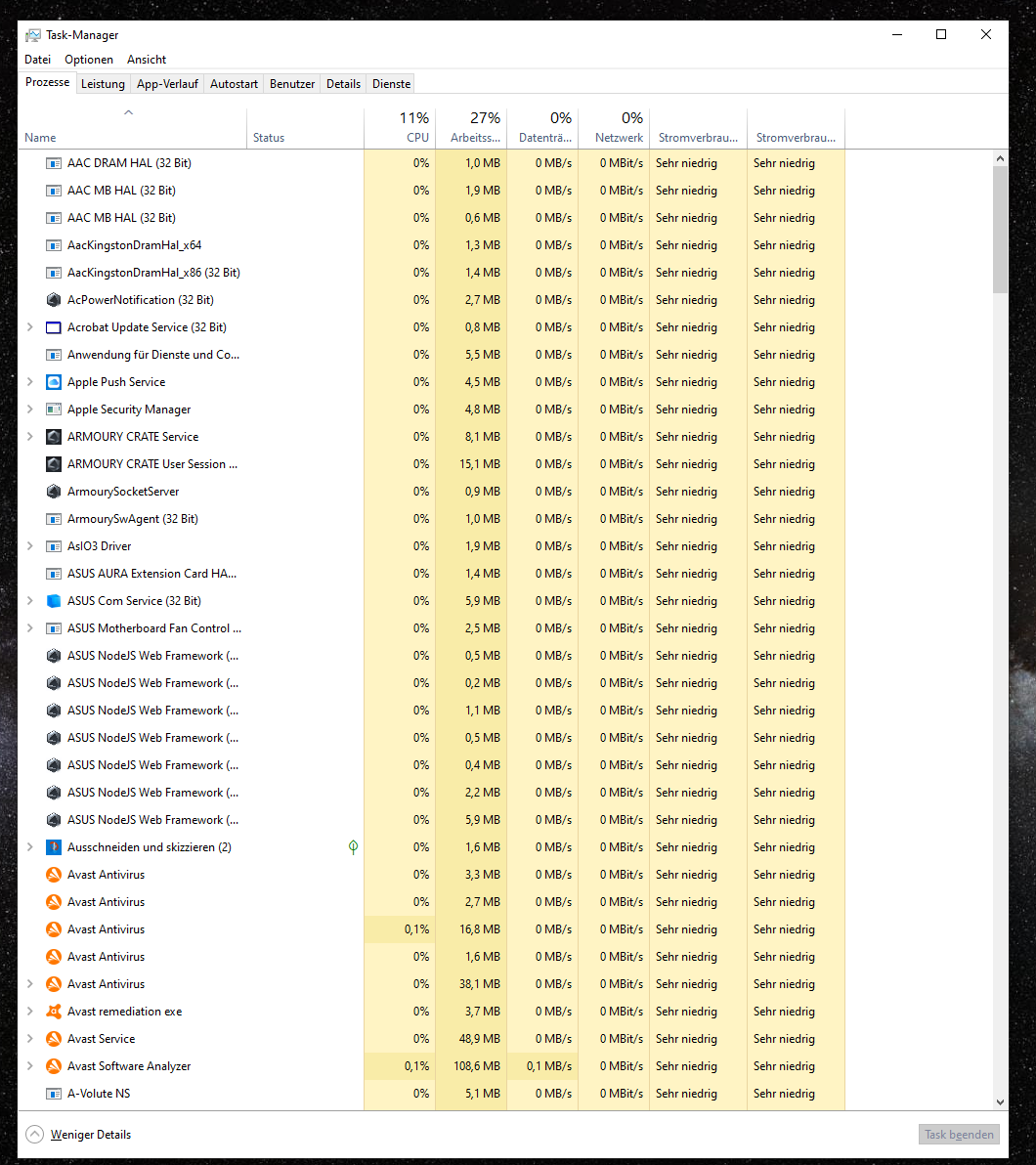Click the AsIO3 Driver icon
Viewport: 1036px width, 1165px height.
click(x=54, y=546)
